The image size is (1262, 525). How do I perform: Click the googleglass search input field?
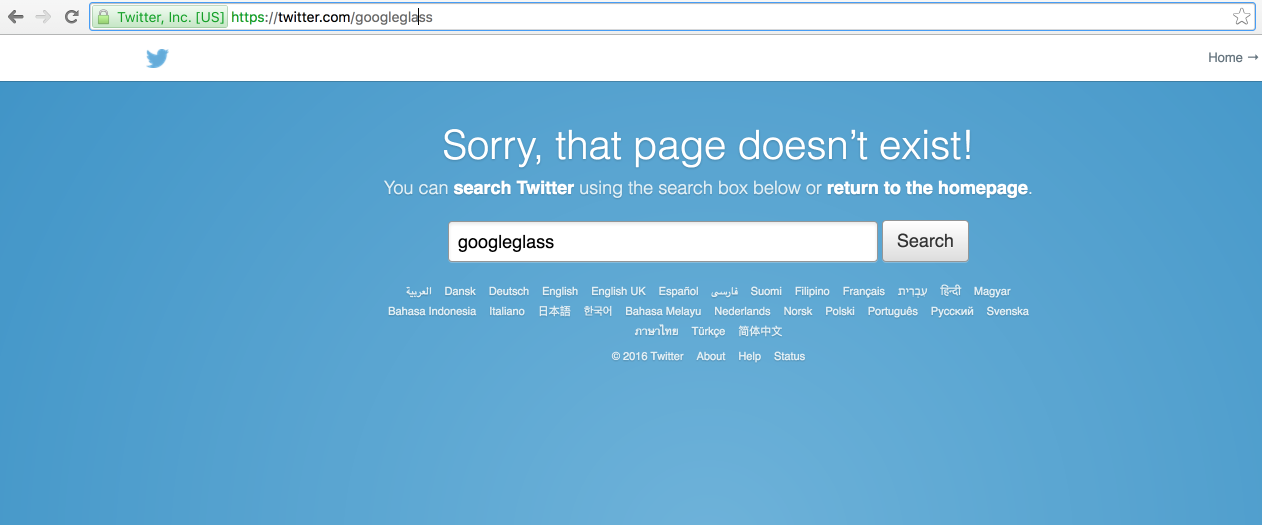pyautogui.click(x=663, y=242)
